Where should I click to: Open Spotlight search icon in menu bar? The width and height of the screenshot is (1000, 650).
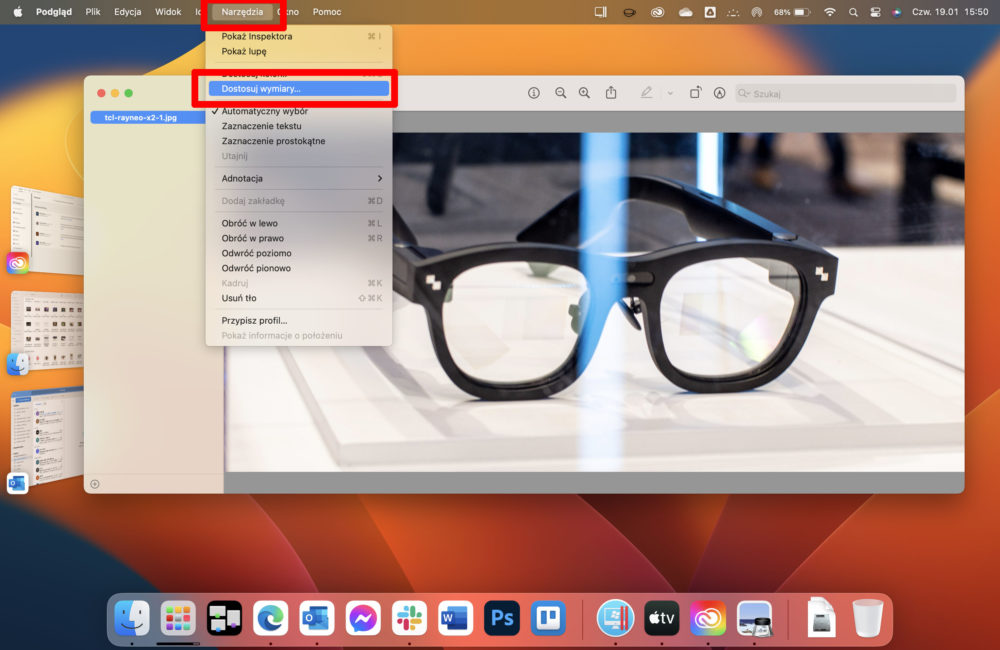[853, 11]
